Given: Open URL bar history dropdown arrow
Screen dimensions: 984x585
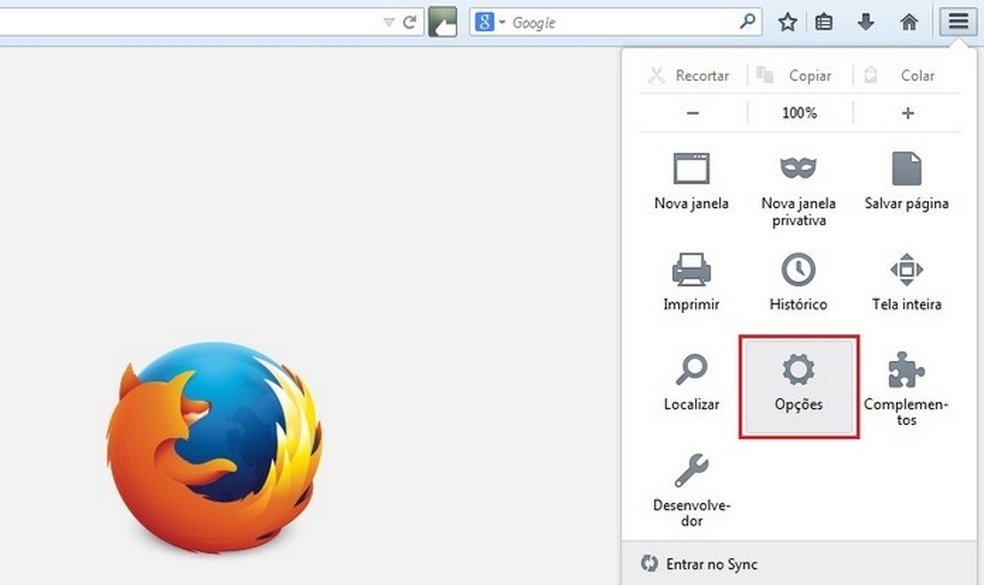Looking at the screenshot, I should [388, 23].
